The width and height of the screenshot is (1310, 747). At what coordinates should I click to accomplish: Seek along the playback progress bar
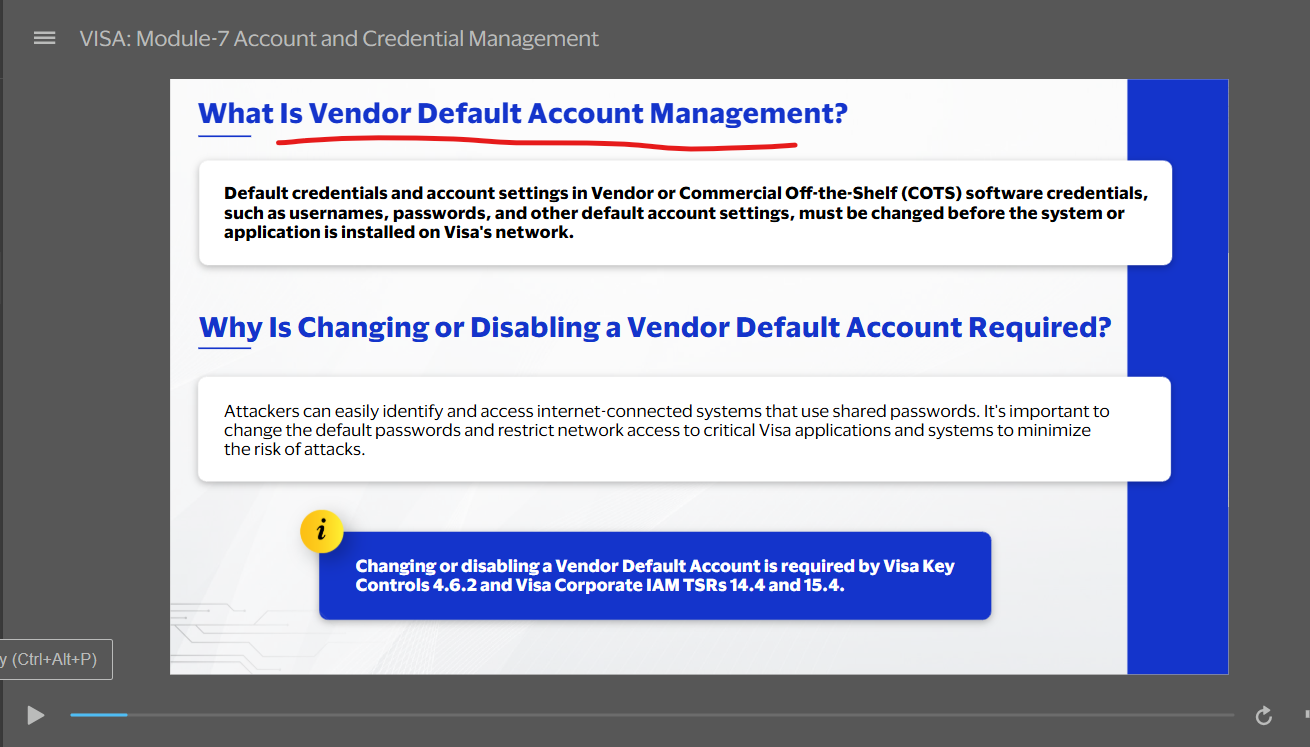[652, 715]
